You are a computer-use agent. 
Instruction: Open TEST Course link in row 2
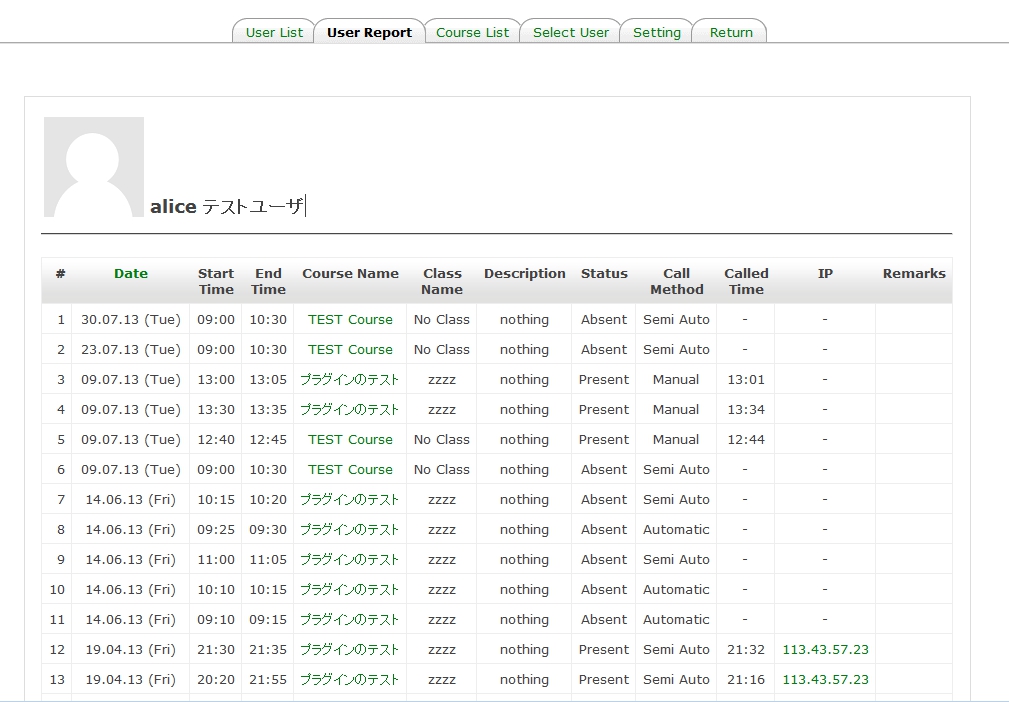350,350
